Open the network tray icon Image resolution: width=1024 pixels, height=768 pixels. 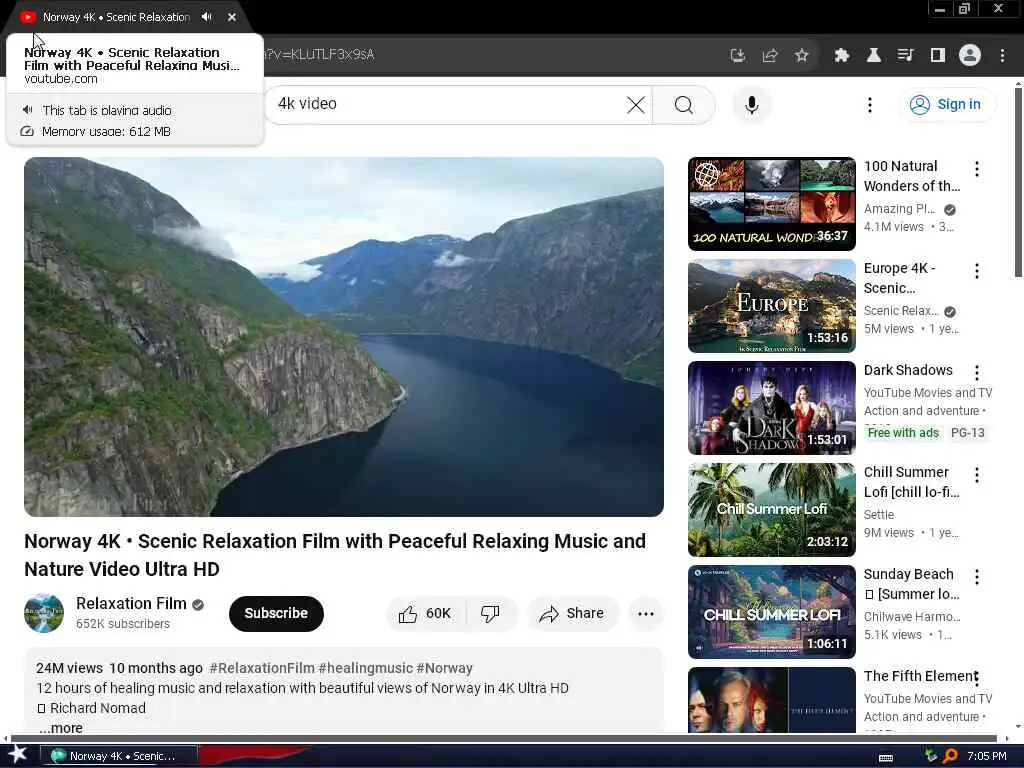[x=931, y=756]
